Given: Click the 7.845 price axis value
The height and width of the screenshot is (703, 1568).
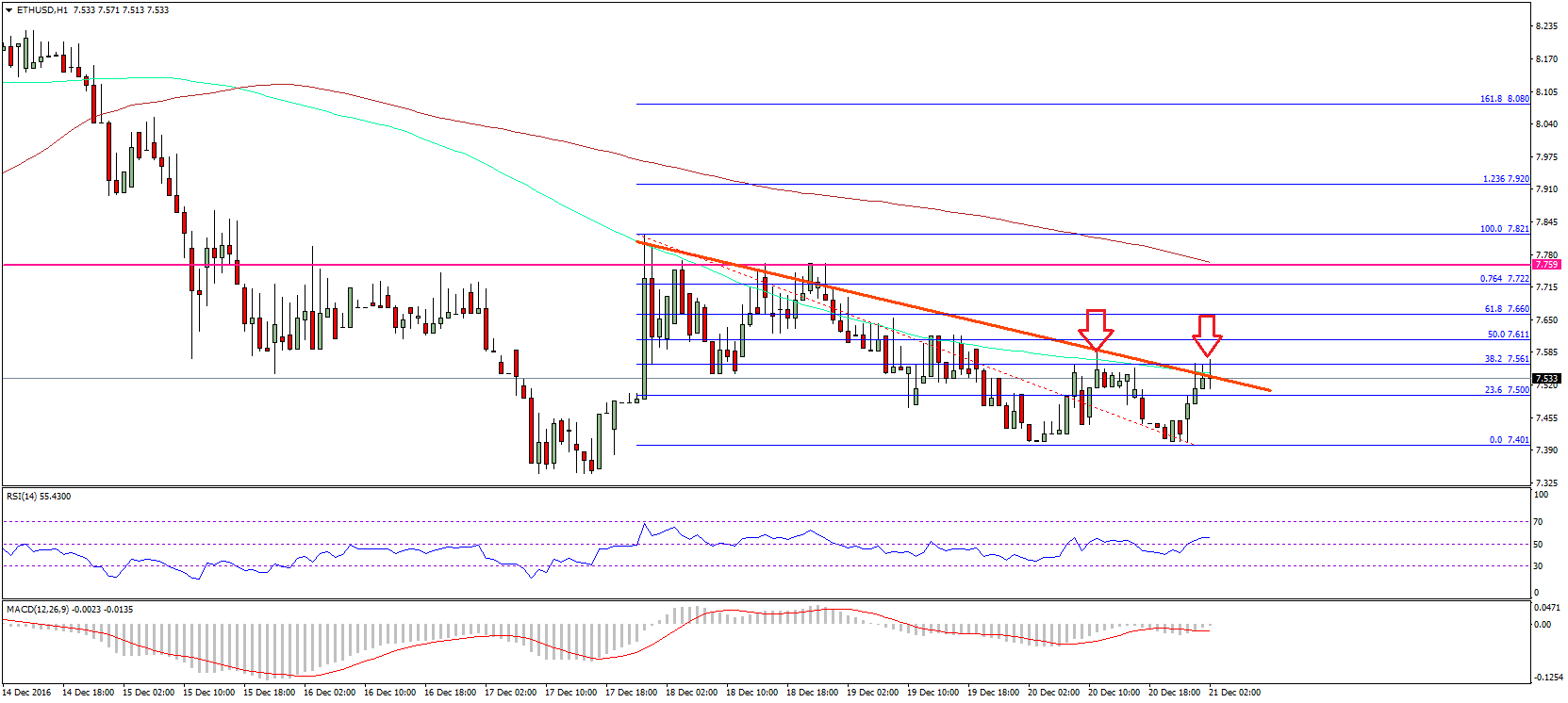Looking at the screenshot, I should tap(1546, 221).
